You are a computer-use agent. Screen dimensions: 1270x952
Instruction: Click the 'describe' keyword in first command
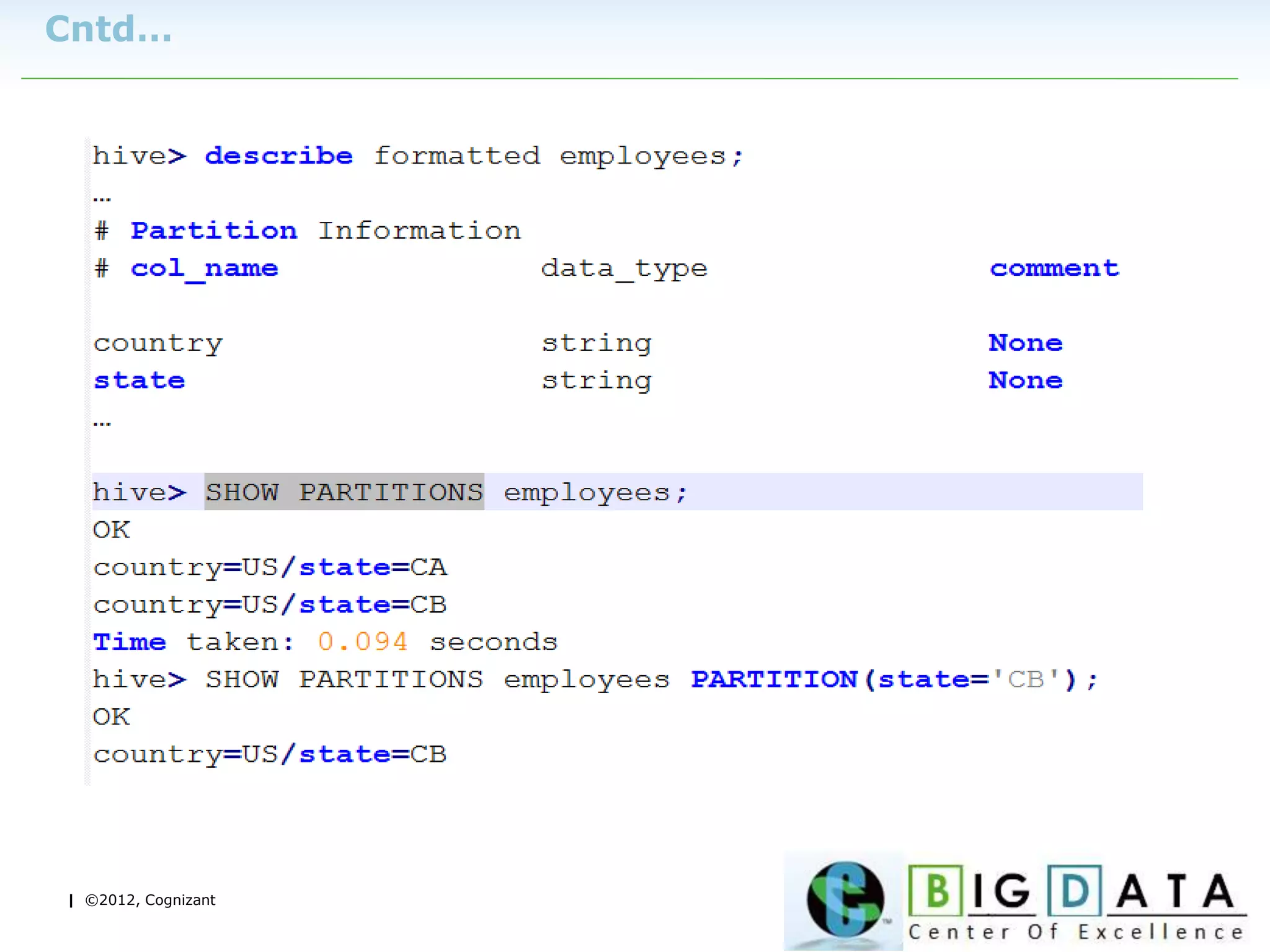click(x=279, y=156)
